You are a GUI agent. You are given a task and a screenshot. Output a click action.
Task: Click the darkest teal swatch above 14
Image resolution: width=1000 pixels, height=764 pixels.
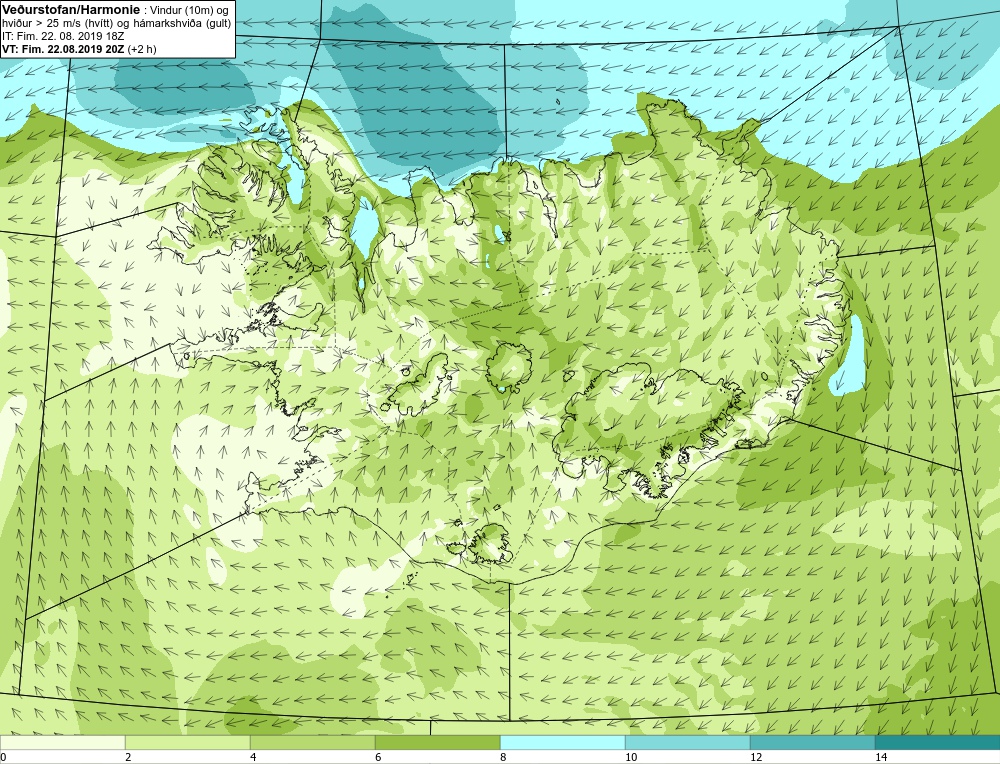tap(938, 742)
